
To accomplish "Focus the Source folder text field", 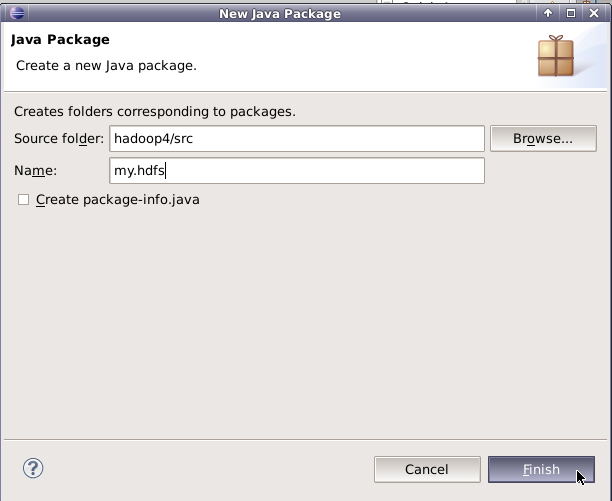I will [297, 139].
